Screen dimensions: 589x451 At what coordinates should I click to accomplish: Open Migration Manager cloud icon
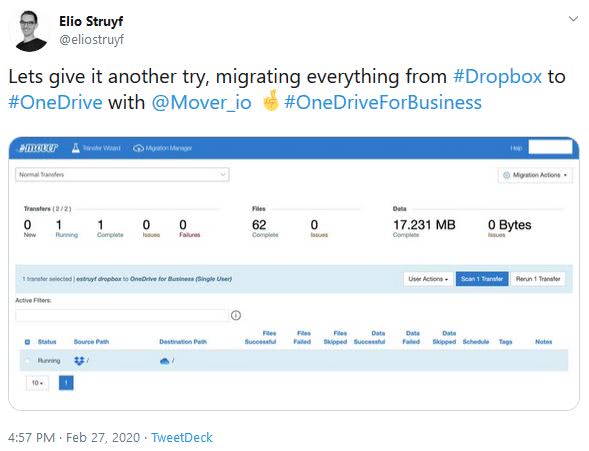[x=138, y=148]
